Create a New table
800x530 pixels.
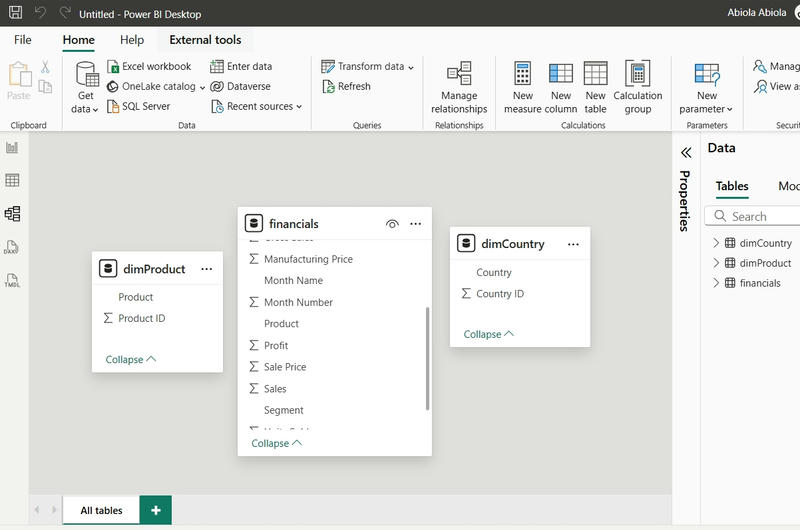tap(595, 87)
